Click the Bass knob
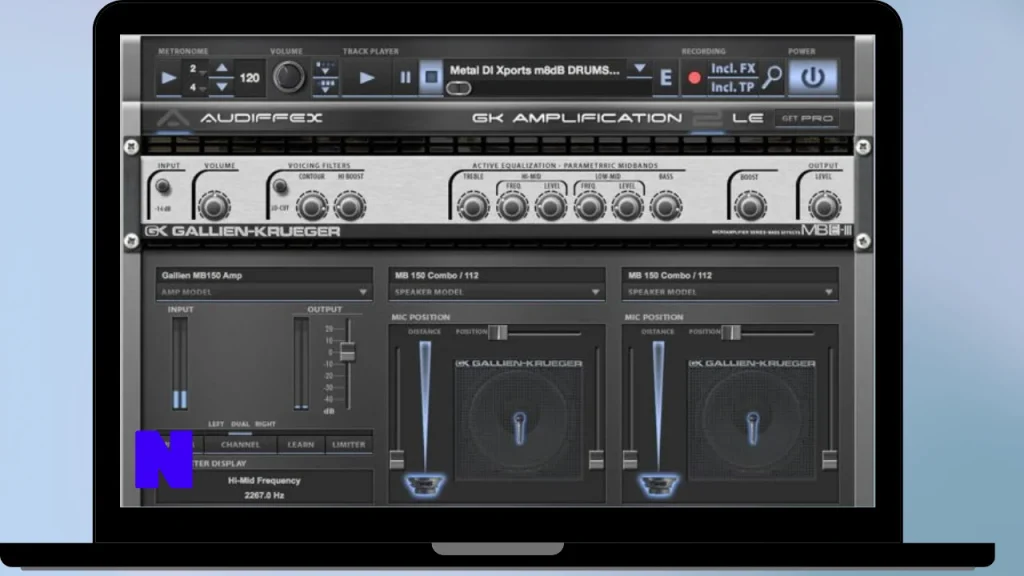This screenshot has height=576, width=1024. (x=665, y=207)
